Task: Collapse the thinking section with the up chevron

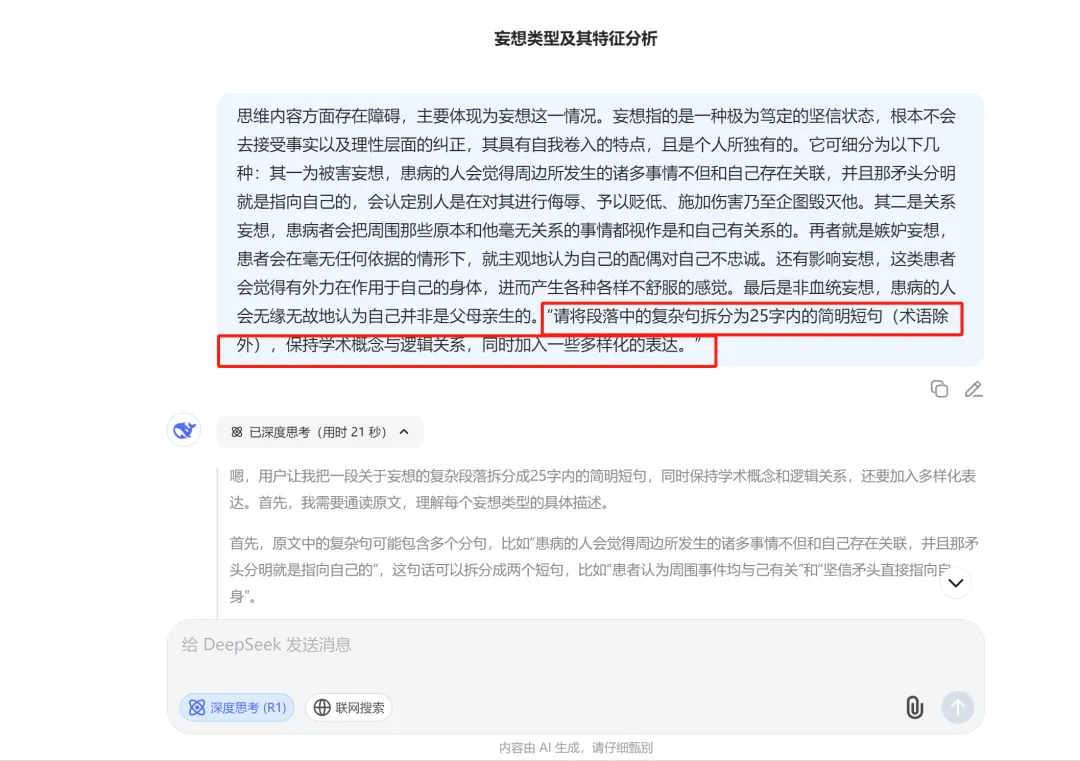Action: 404,432
